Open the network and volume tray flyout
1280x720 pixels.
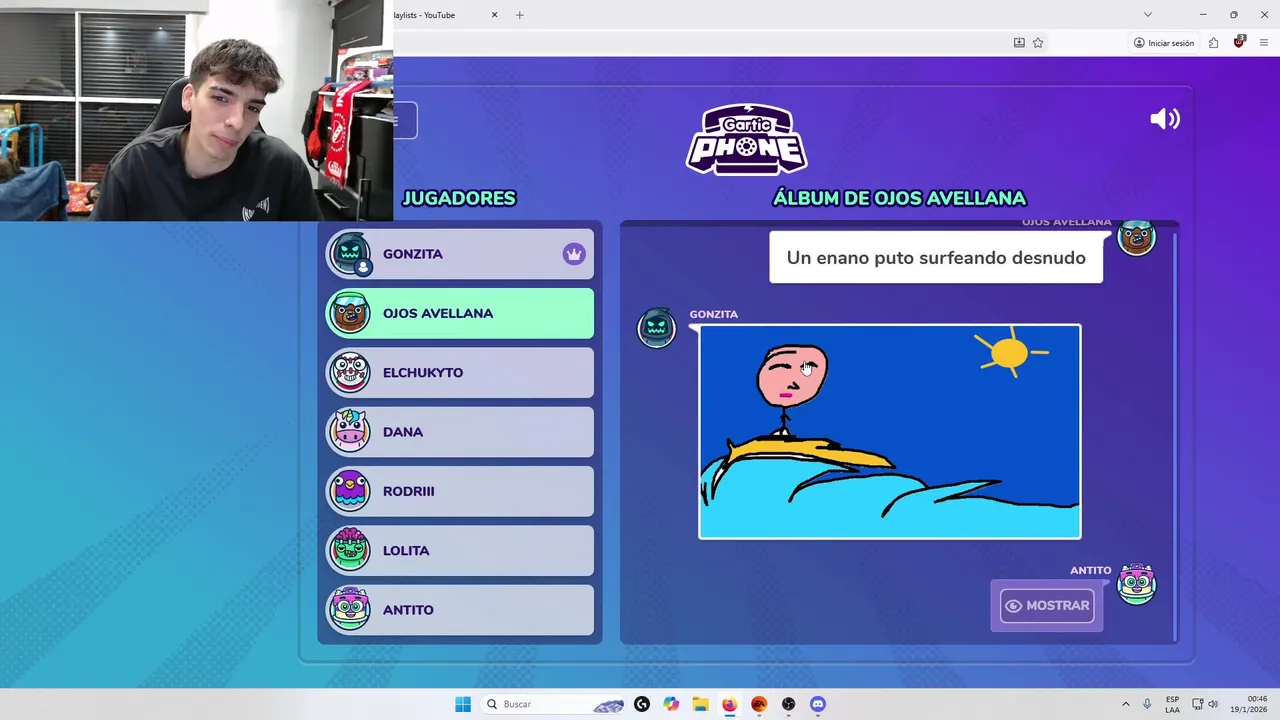[1203, 704]
